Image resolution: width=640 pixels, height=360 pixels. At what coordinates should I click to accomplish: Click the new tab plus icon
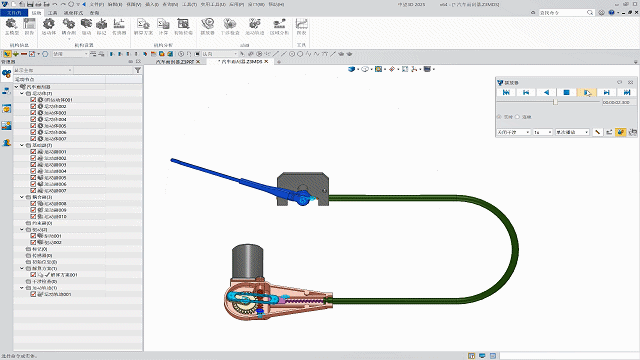click(279, 62)
